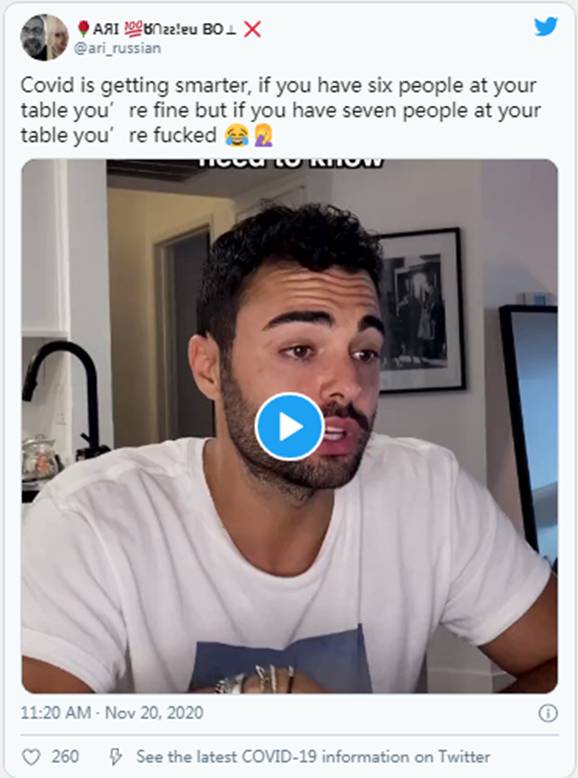Click the 260 like count
This screenshot has height=778, width=578.
(65, 757)
